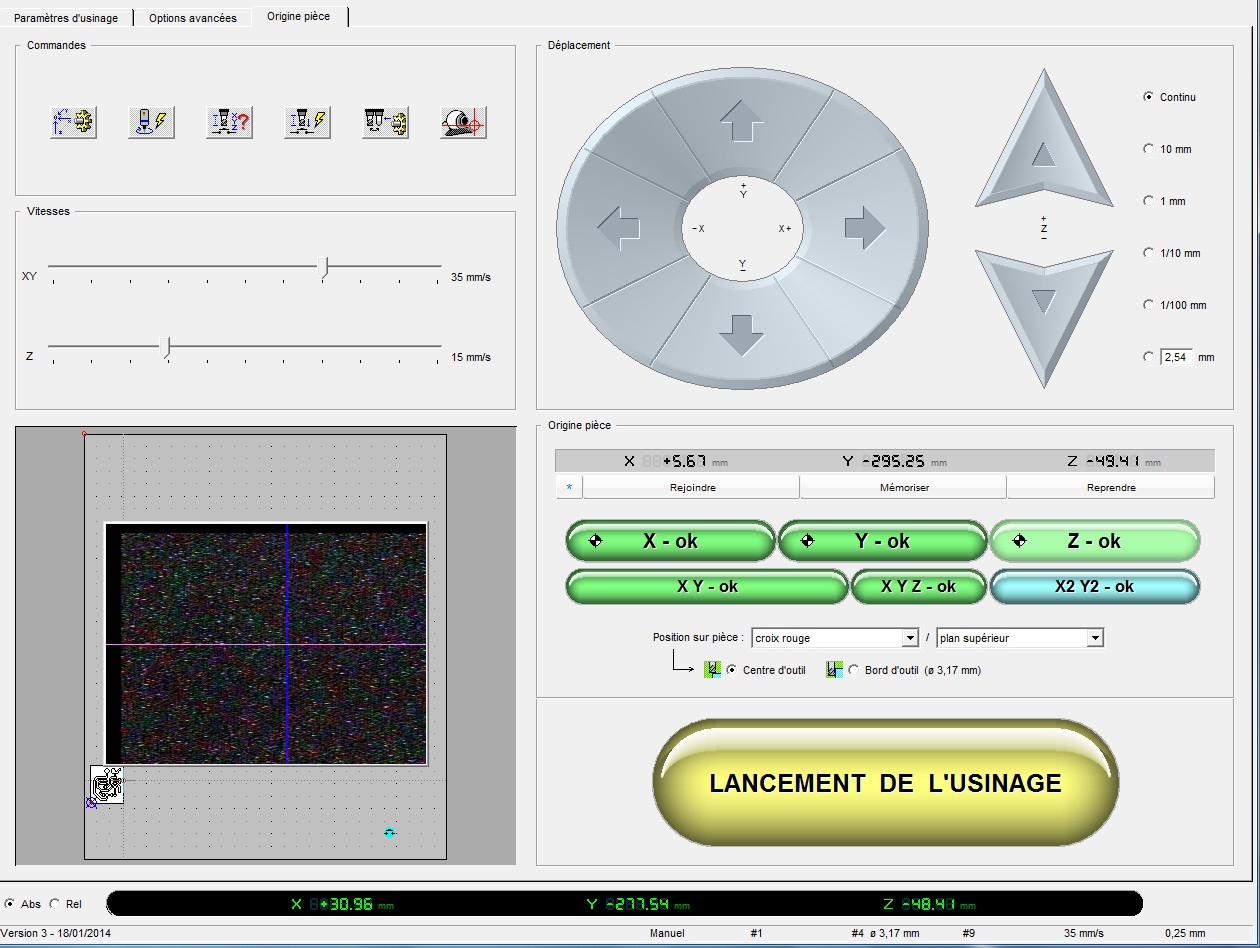Open the webcam crosshair positioning icon
The image size is (1260, 948).
click(x=463, y=122)
